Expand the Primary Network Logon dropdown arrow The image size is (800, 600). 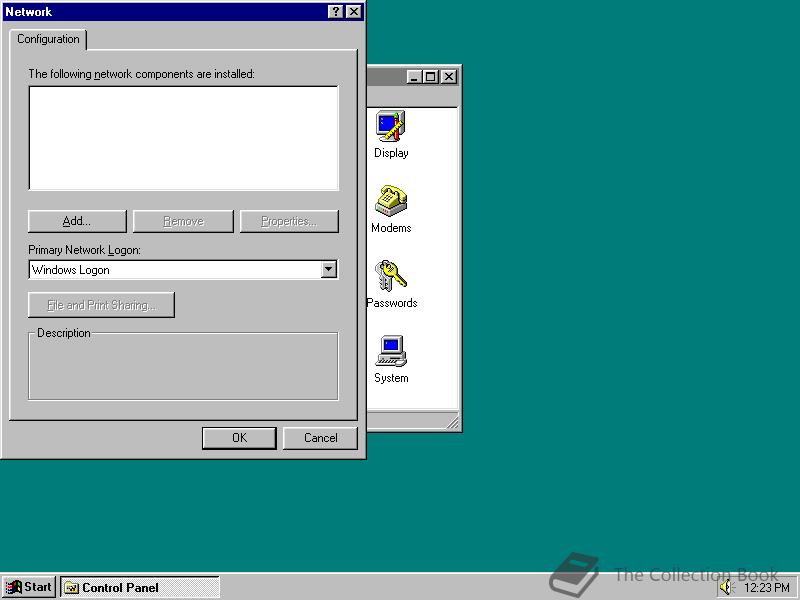click(x=329, y=269)
